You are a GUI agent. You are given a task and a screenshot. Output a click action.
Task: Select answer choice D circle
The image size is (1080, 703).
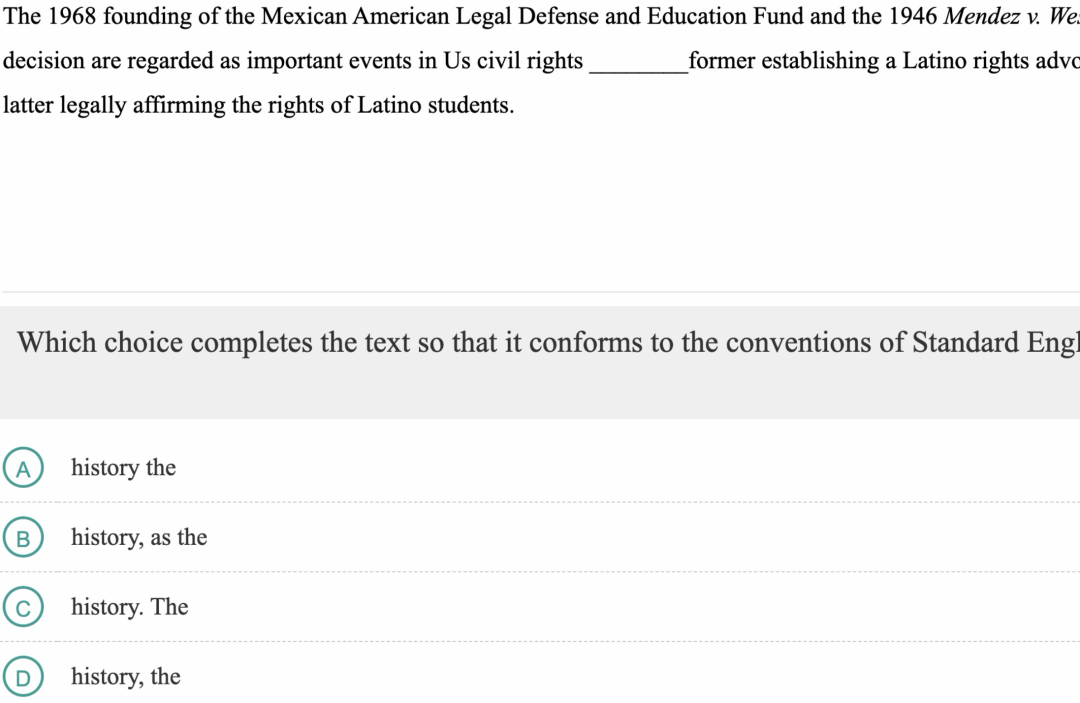click(23, 676)
